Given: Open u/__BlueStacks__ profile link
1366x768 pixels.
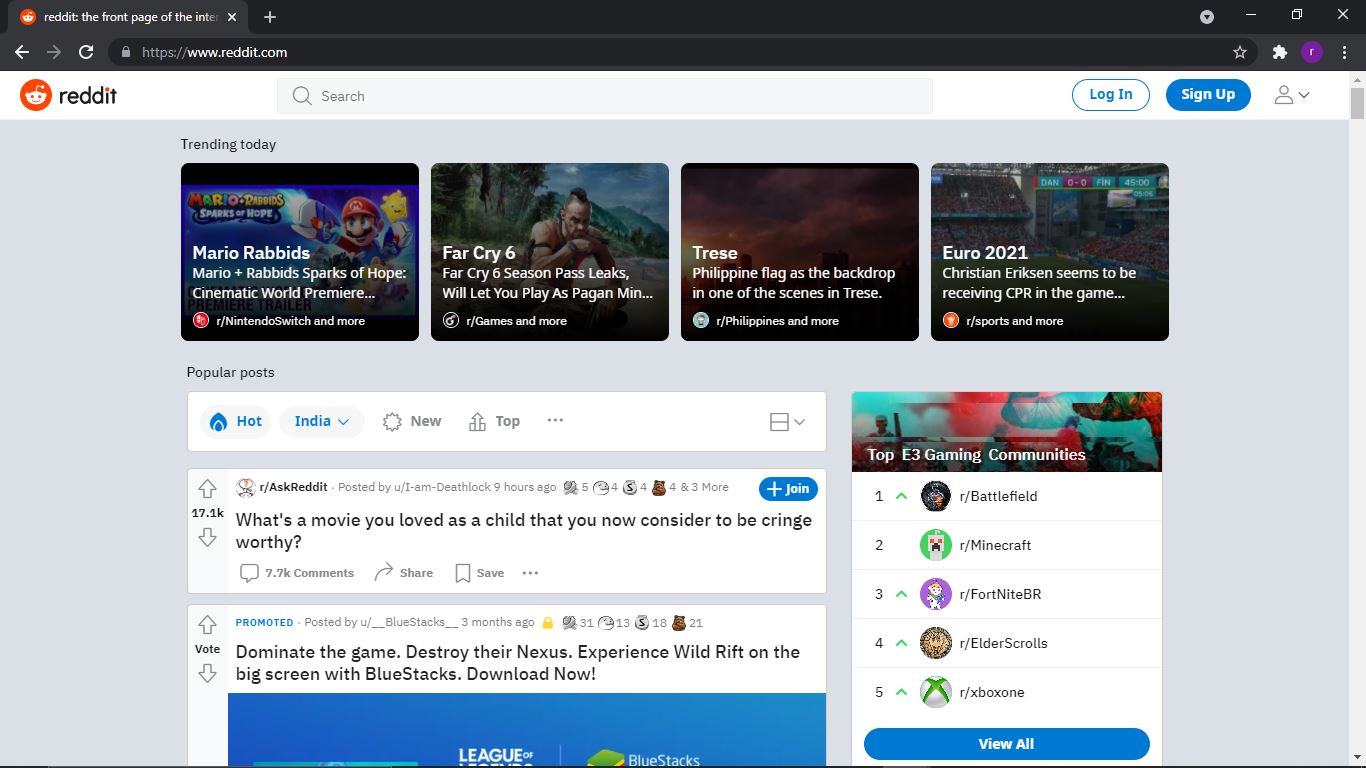Looking at the screenshot, I should (409, 622).
